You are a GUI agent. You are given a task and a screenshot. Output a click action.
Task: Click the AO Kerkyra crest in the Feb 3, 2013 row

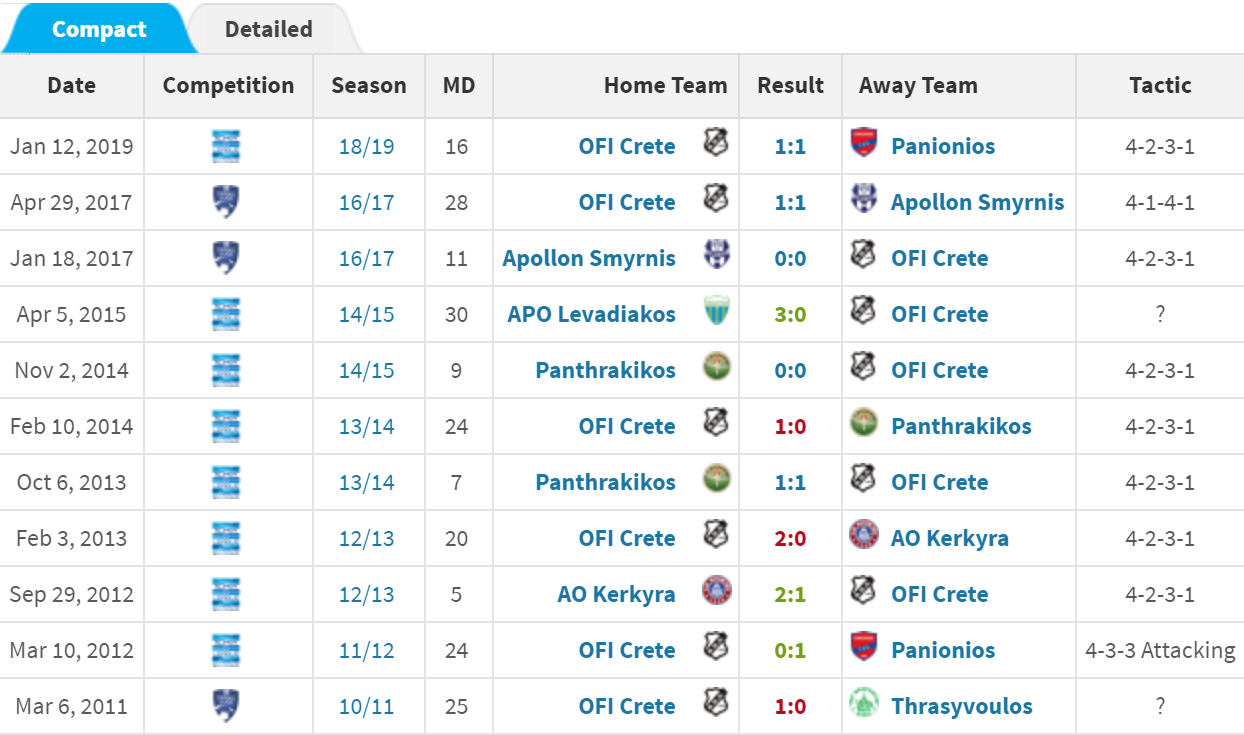(863, 535)
